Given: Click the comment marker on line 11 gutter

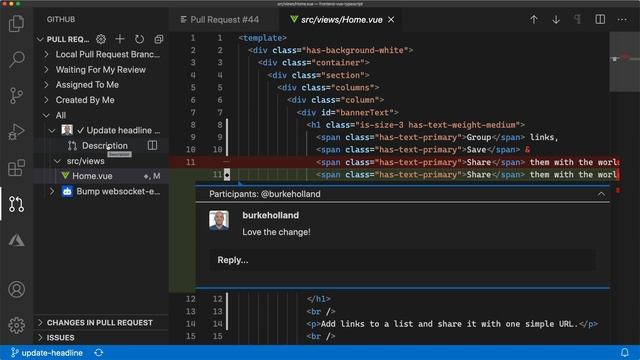Looking at the screenshot, I should point(227,175).
